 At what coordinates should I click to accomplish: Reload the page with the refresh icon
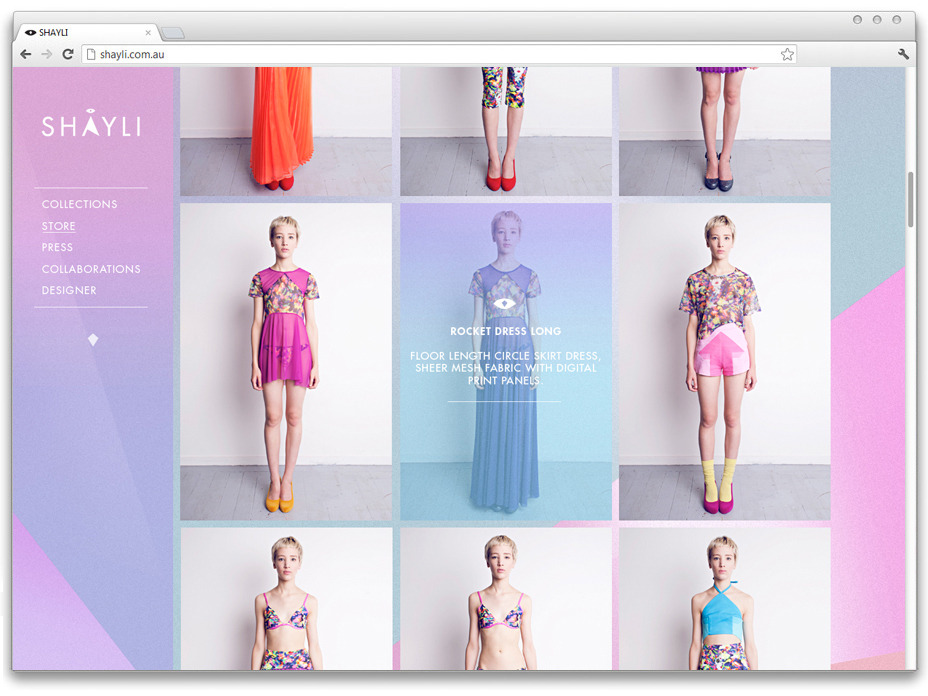[68, 54]
